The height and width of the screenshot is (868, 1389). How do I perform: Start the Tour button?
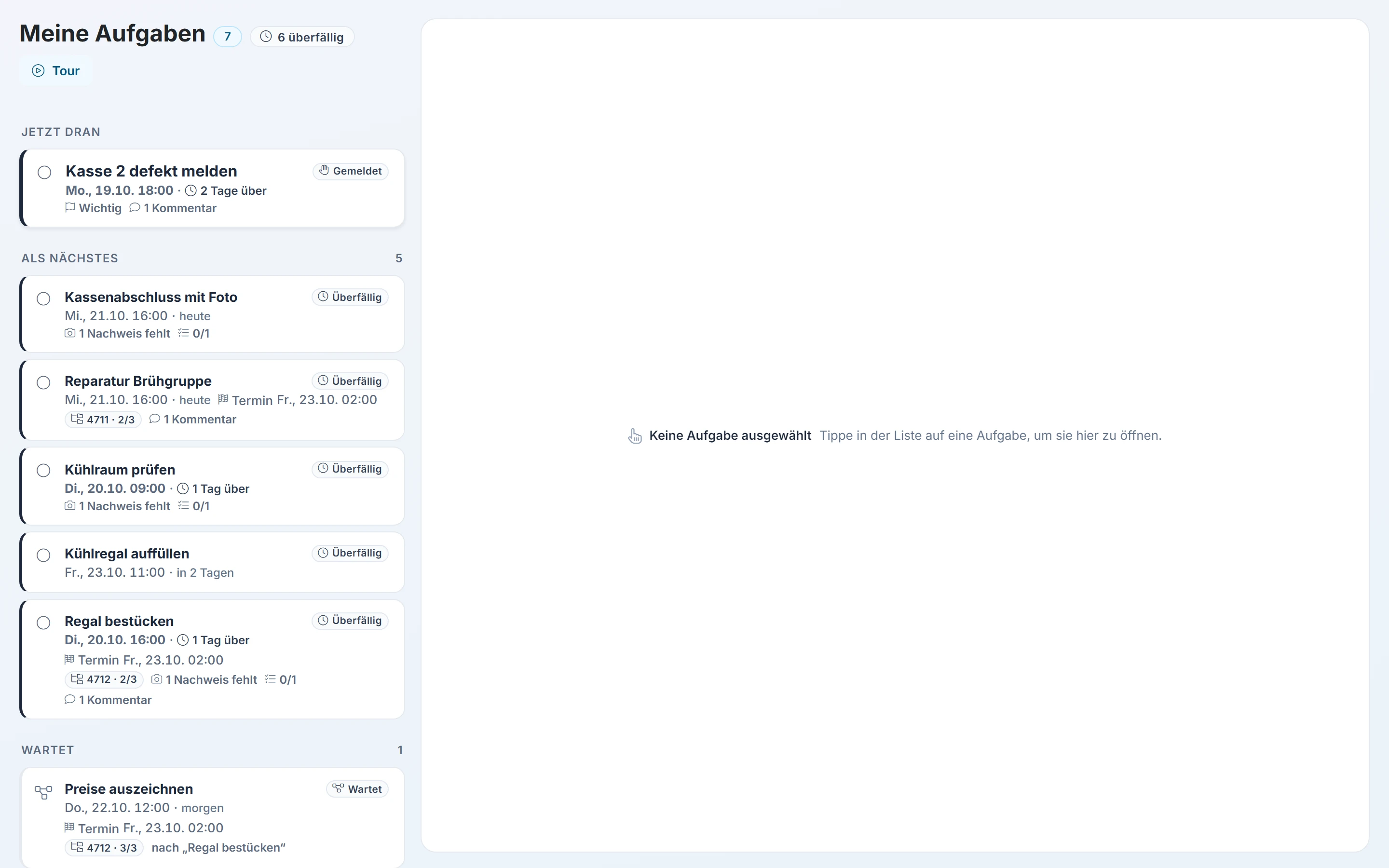pyautogui.click(x=55, y=70)
